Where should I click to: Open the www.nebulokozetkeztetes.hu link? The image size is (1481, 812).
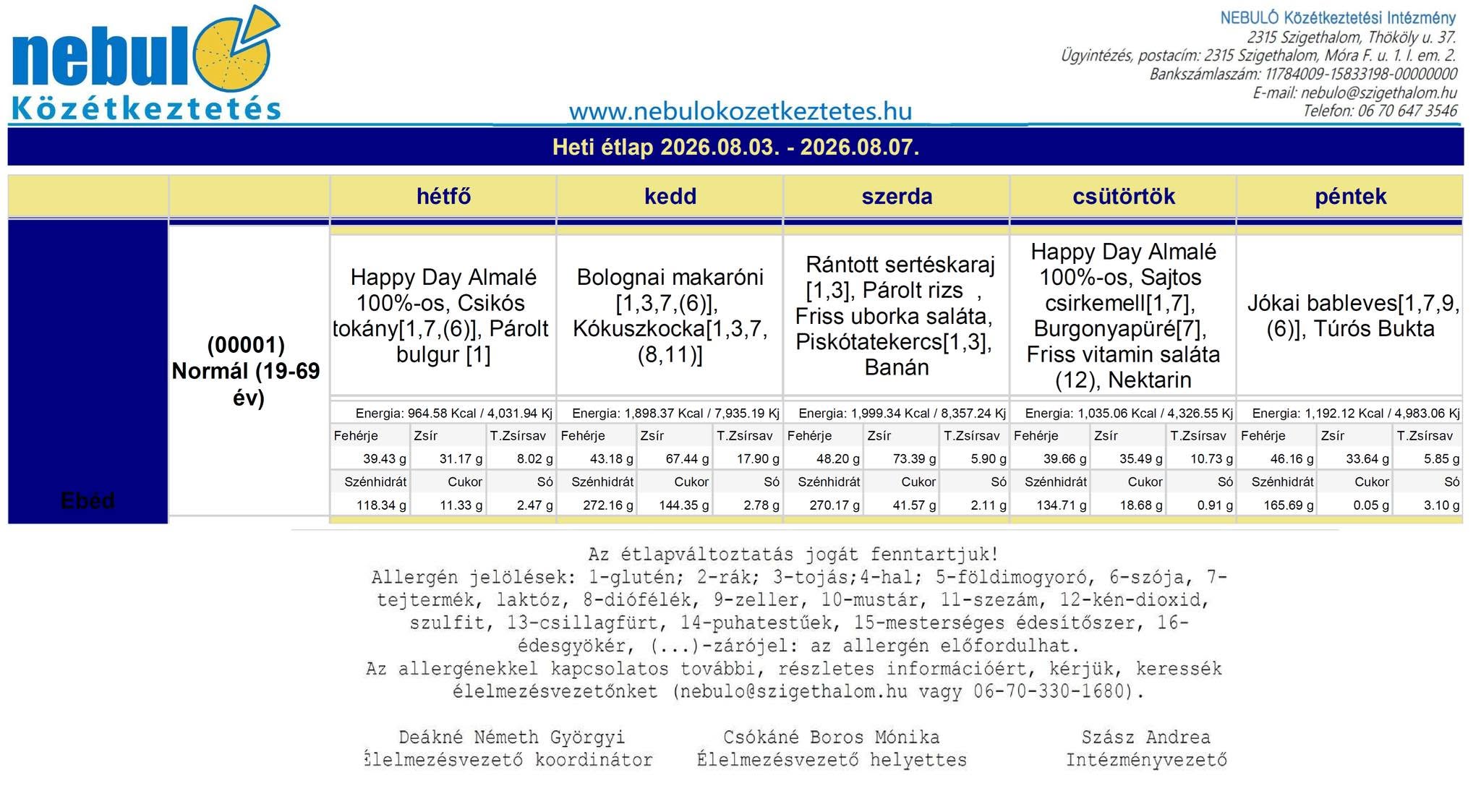[740, 111]
